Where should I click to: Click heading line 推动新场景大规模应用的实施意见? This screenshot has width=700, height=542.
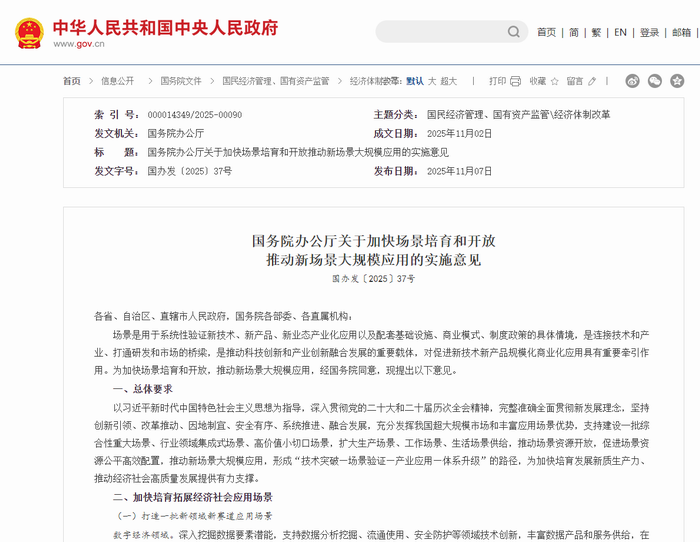(x=374, y=260)
